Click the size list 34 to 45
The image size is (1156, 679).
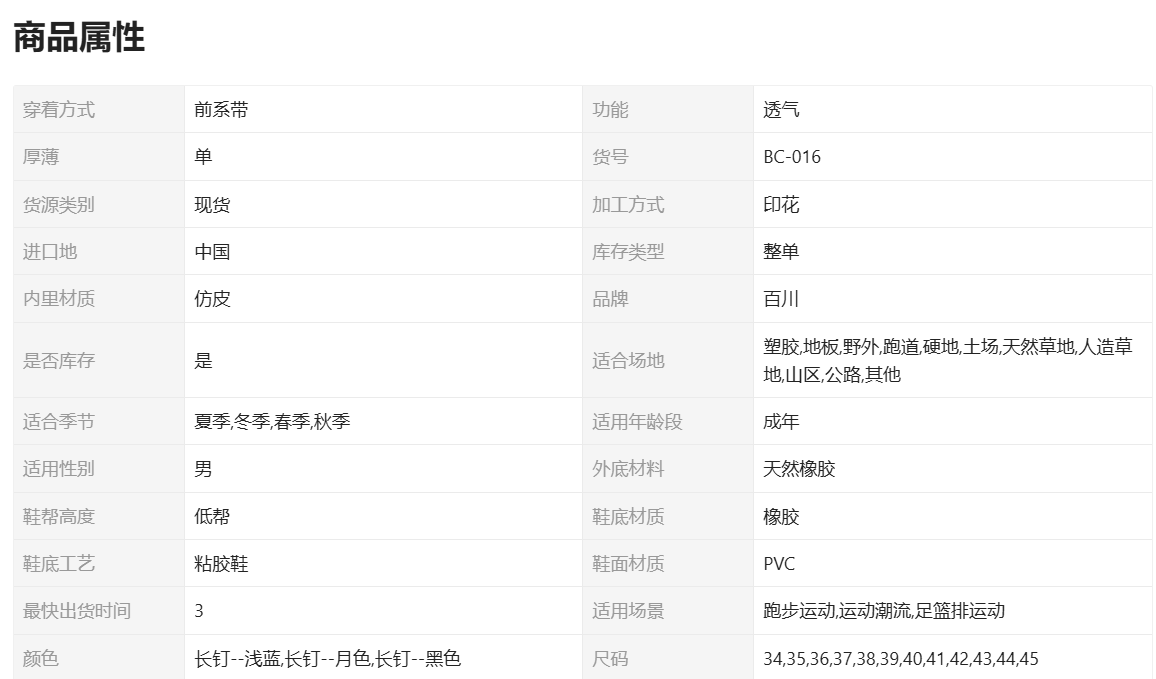pyautogui.click(x=900, y=659)
